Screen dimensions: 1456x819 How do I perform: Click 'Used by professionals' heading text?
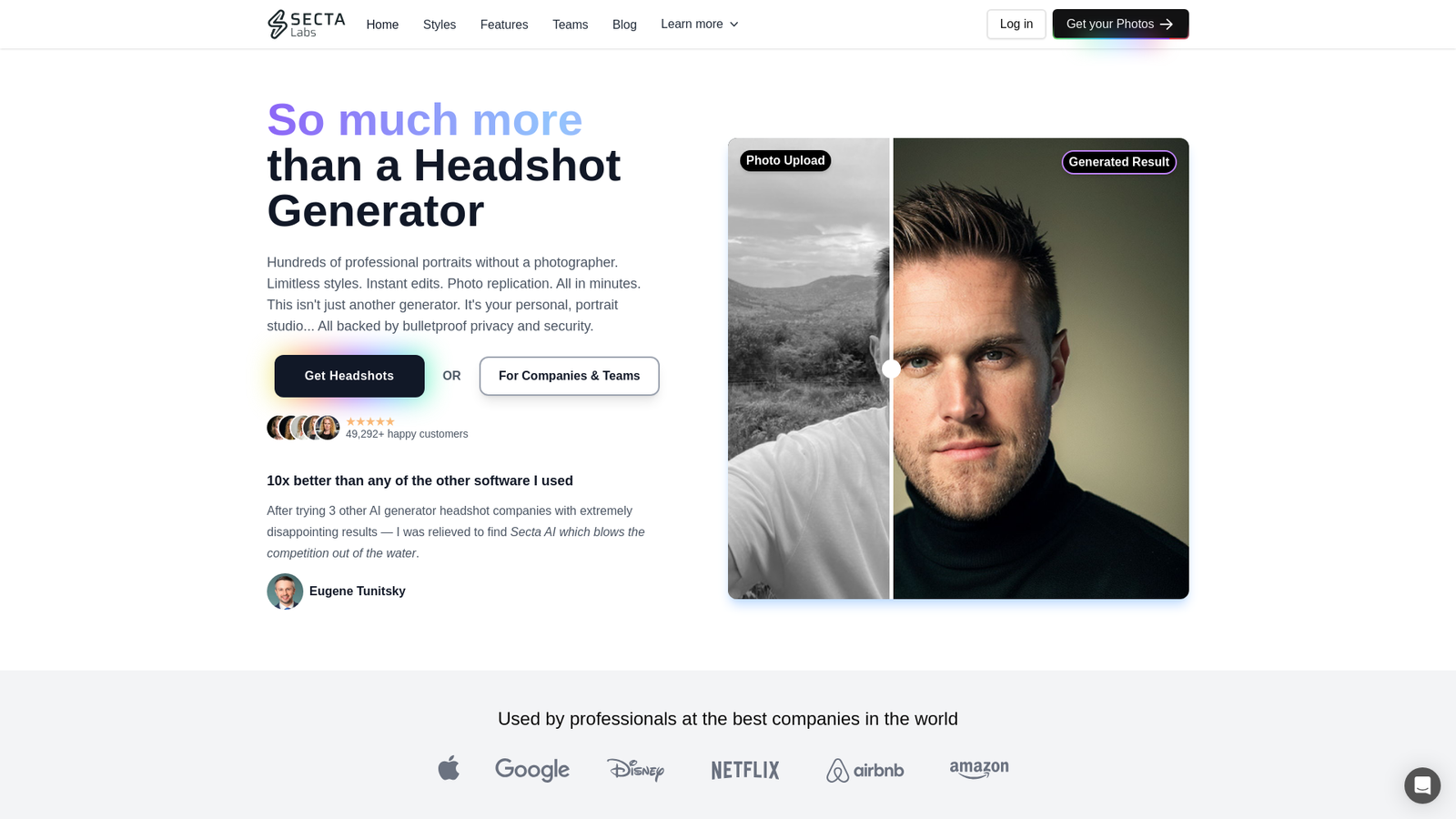(728, 719)
